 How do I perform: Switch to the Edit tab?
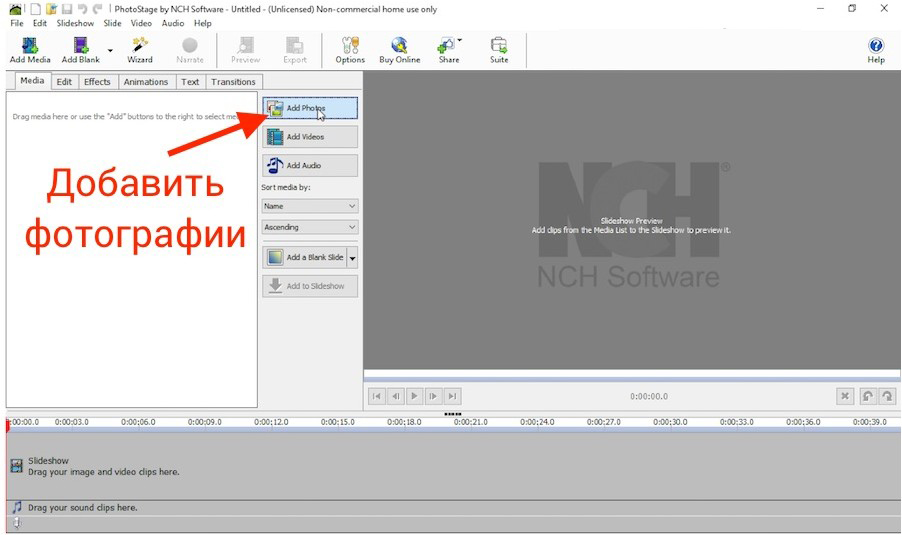[64, 82]
